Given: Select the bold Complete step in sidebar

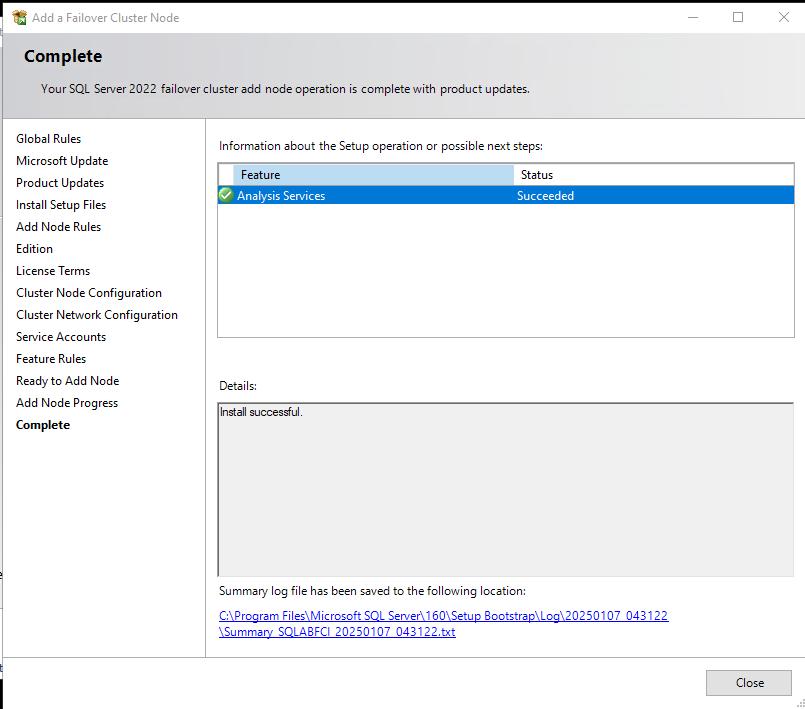Looking at the screenshot, I should [x=43, y=425].
